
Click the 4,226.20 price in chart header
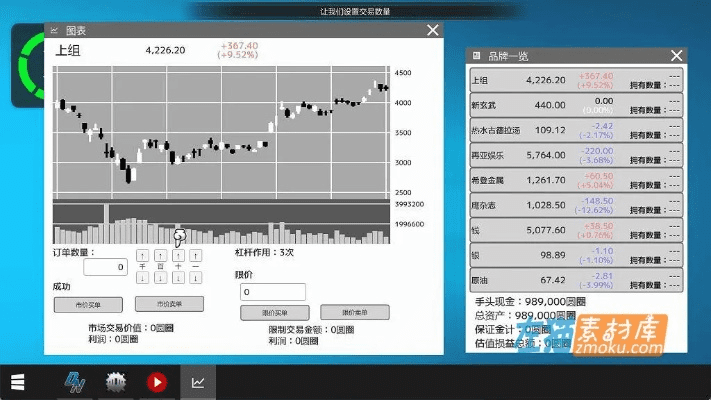(x=165, y=50)
